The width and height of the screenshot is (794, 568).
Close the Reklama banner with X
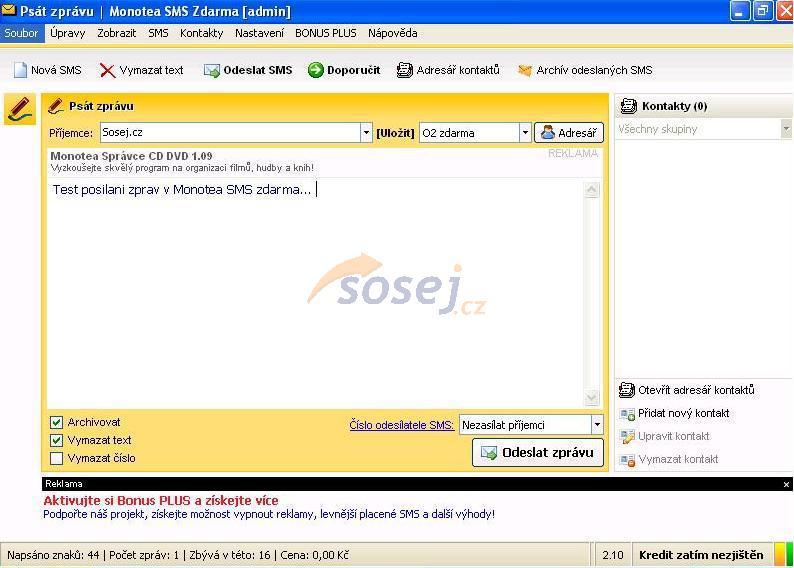[x=786, y=484]
